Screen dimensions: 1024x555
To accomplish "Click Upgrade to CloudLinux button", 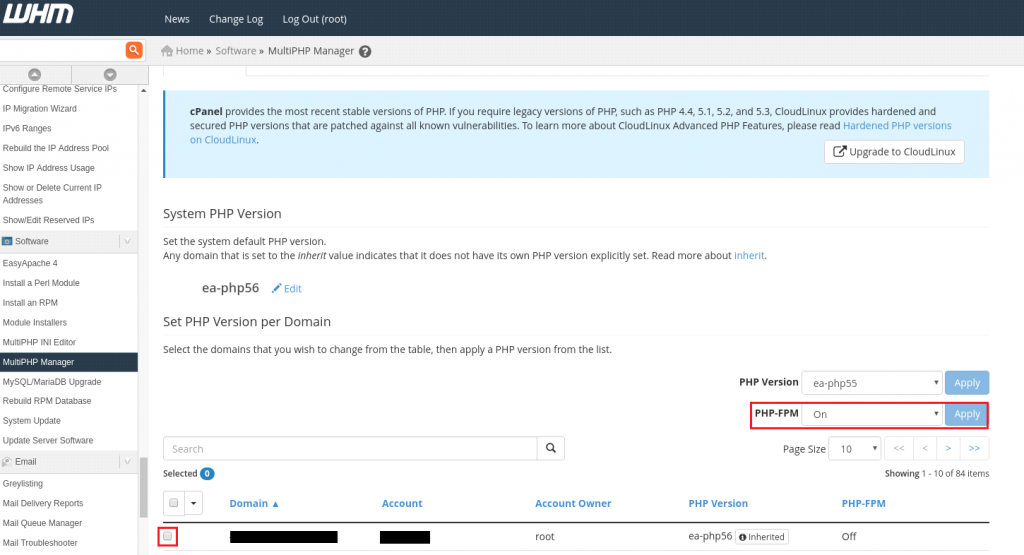I will [x=894, y=151].
